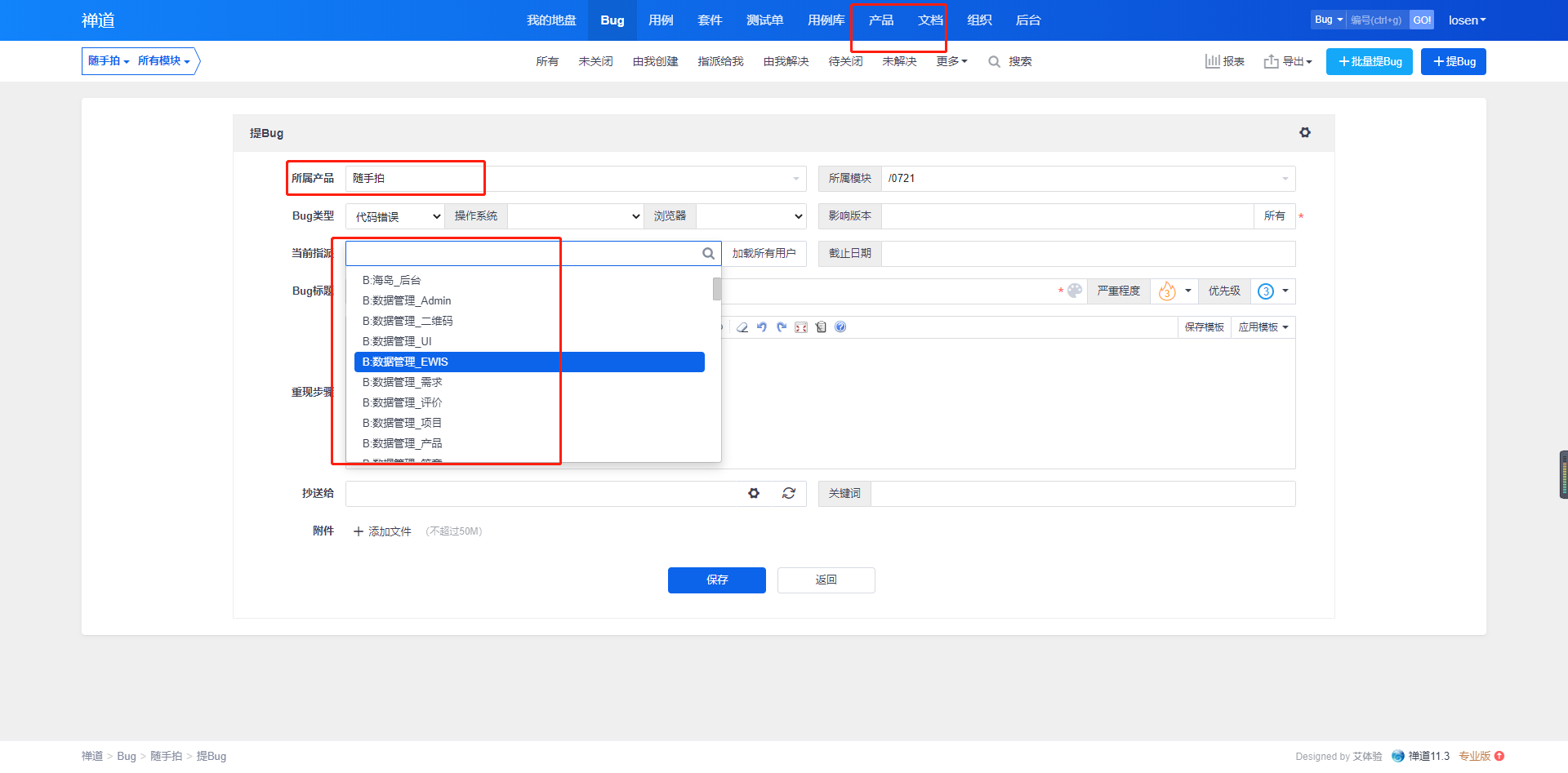
Task: Switch to the 未关闭 filter tab
Action: click(595, 61)
